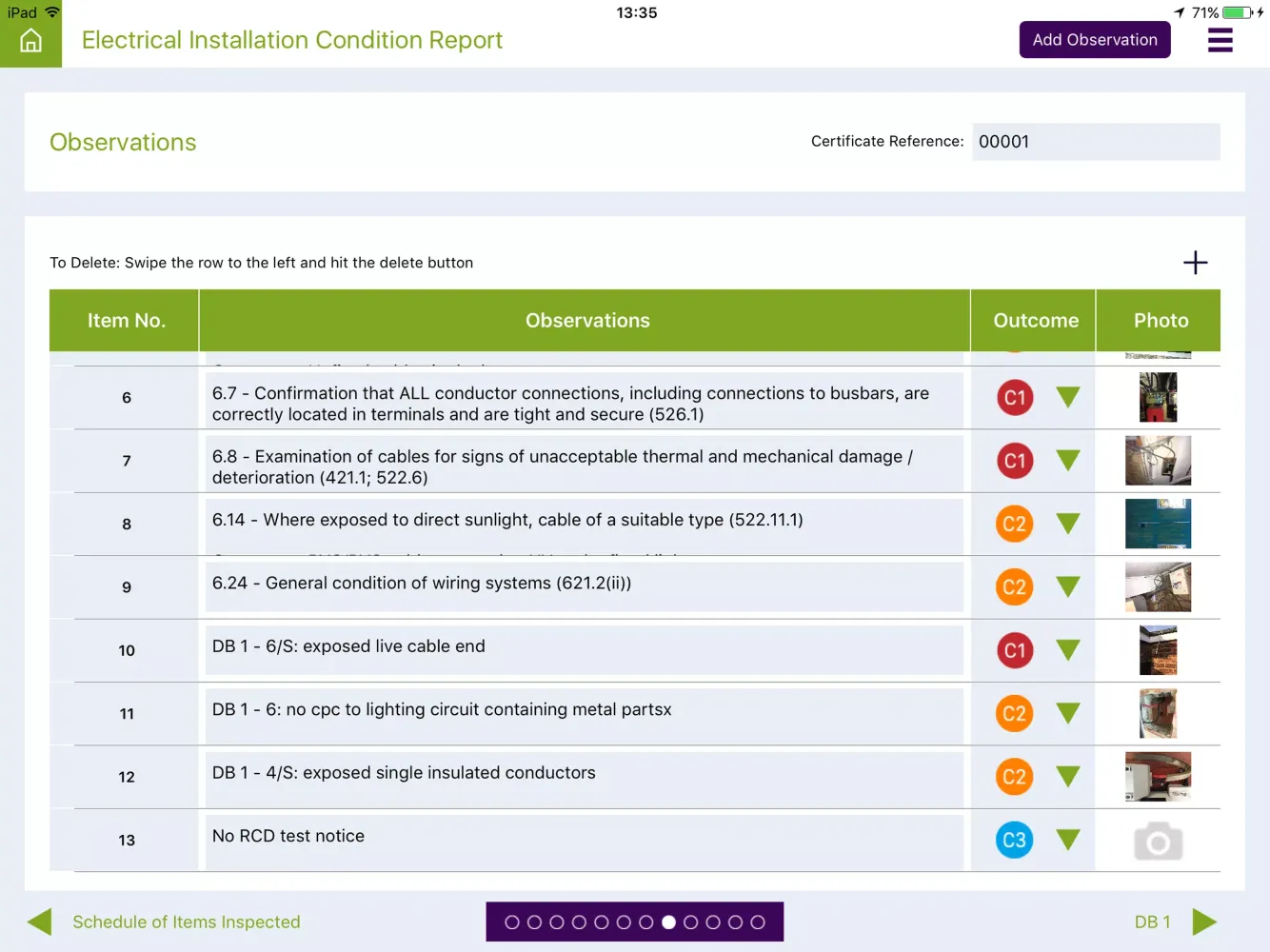Viewport: 1270px width, 952px height.
Task: Go to the Home screen icon
Action: tap(30, 40)
